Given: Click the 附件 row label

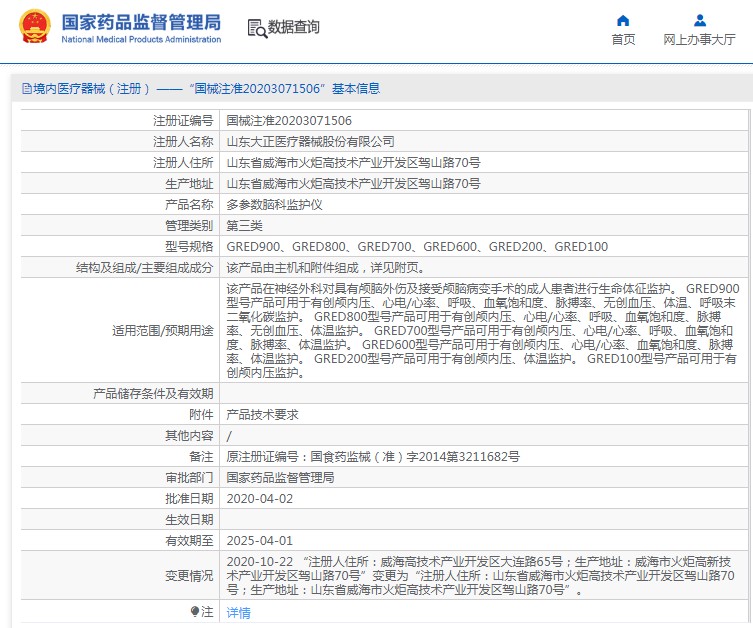Looking at the screenshot, I should (201, 415).
